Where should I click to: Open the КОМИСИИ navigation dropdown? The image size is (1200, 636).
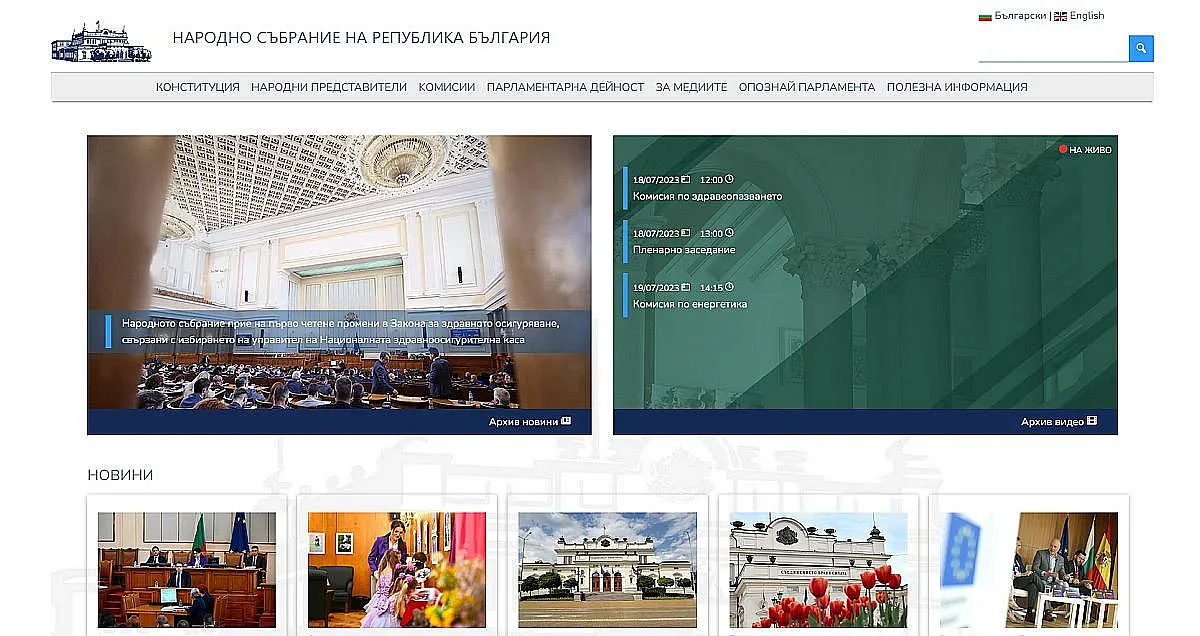point(445,87)
